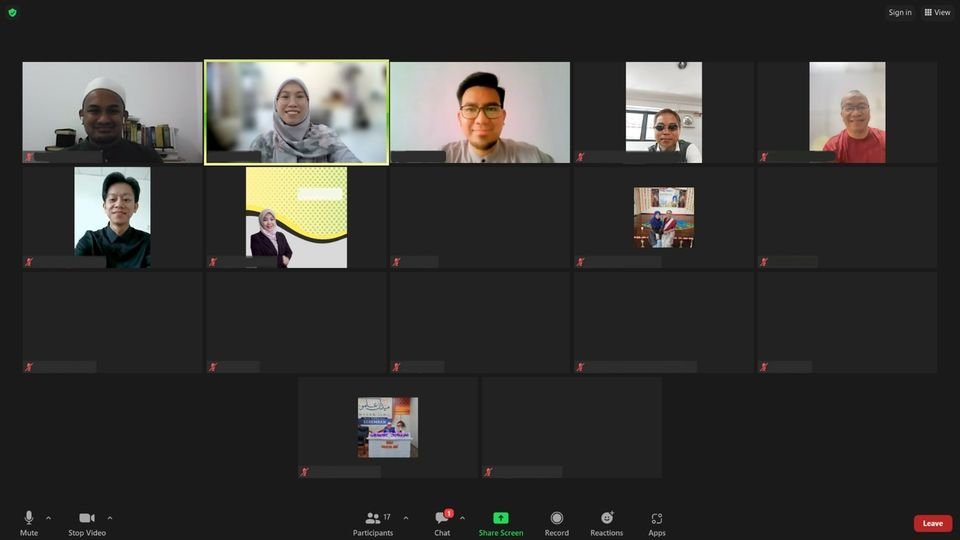Start recording with the Record button
Screen dimensions: 960x540
coord(557,522)
